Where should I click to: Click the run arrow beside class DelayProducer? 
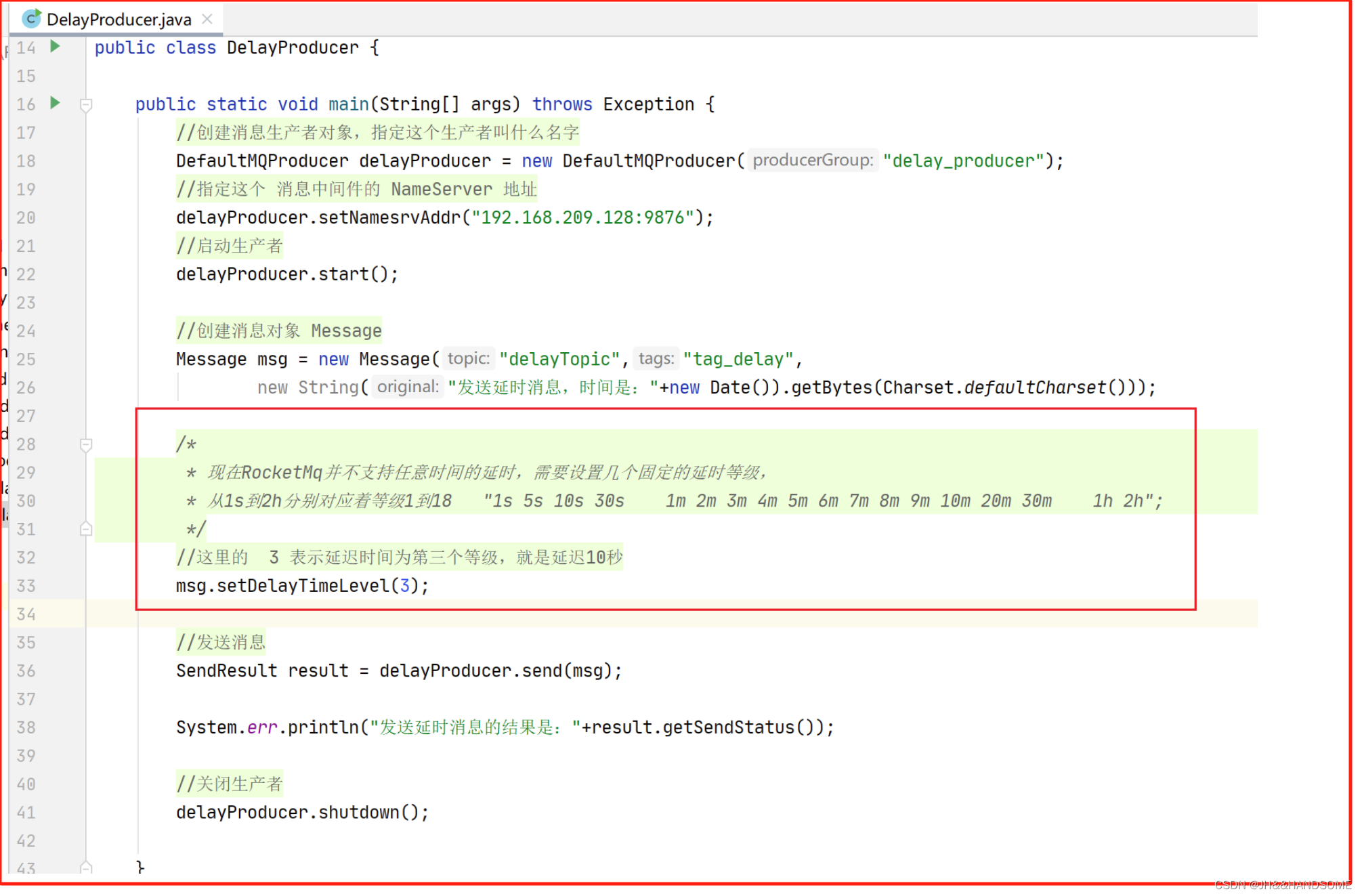click(56, 46)
